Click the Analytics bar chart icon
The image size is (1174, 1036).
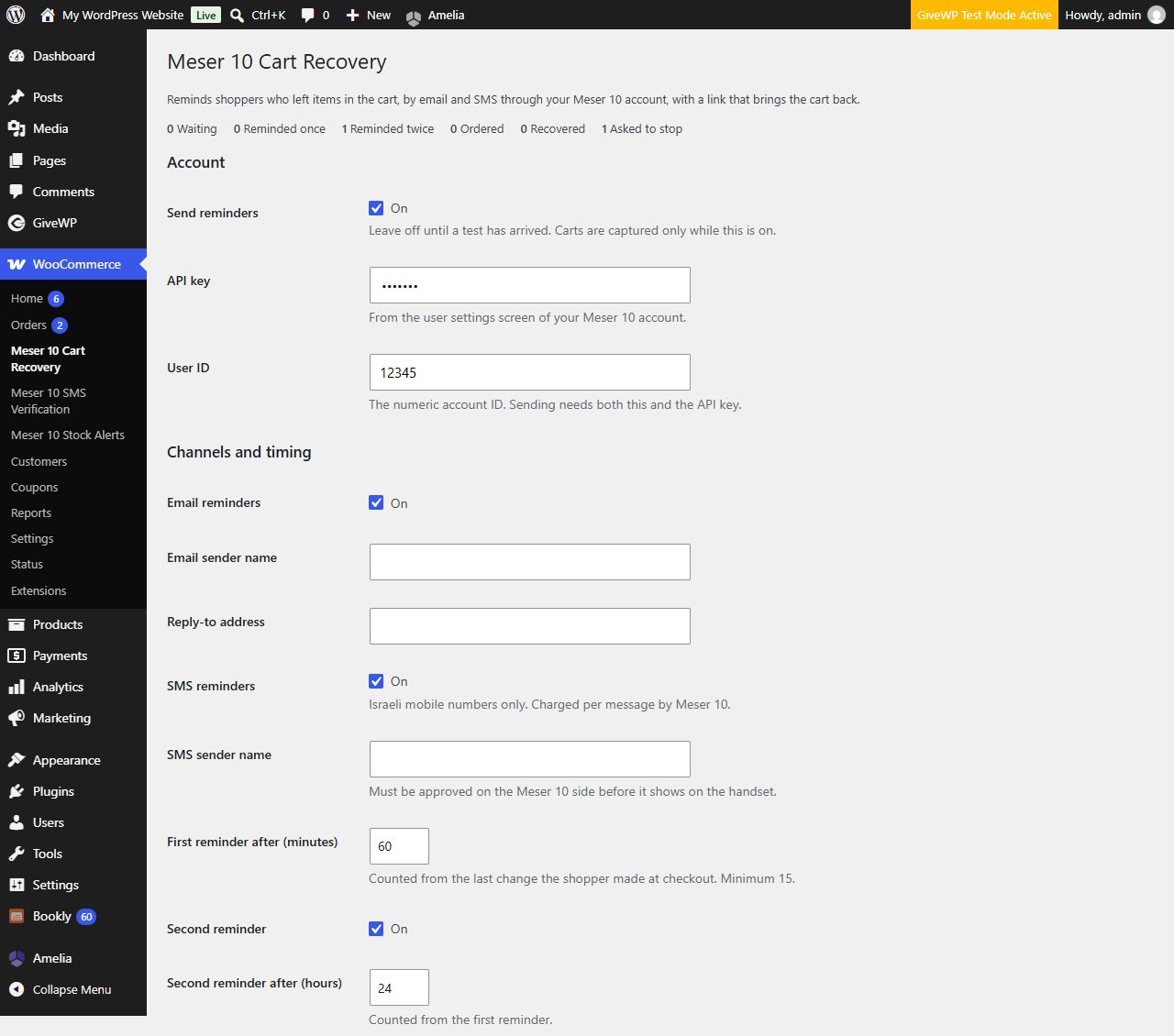click(x=17, y=687)
